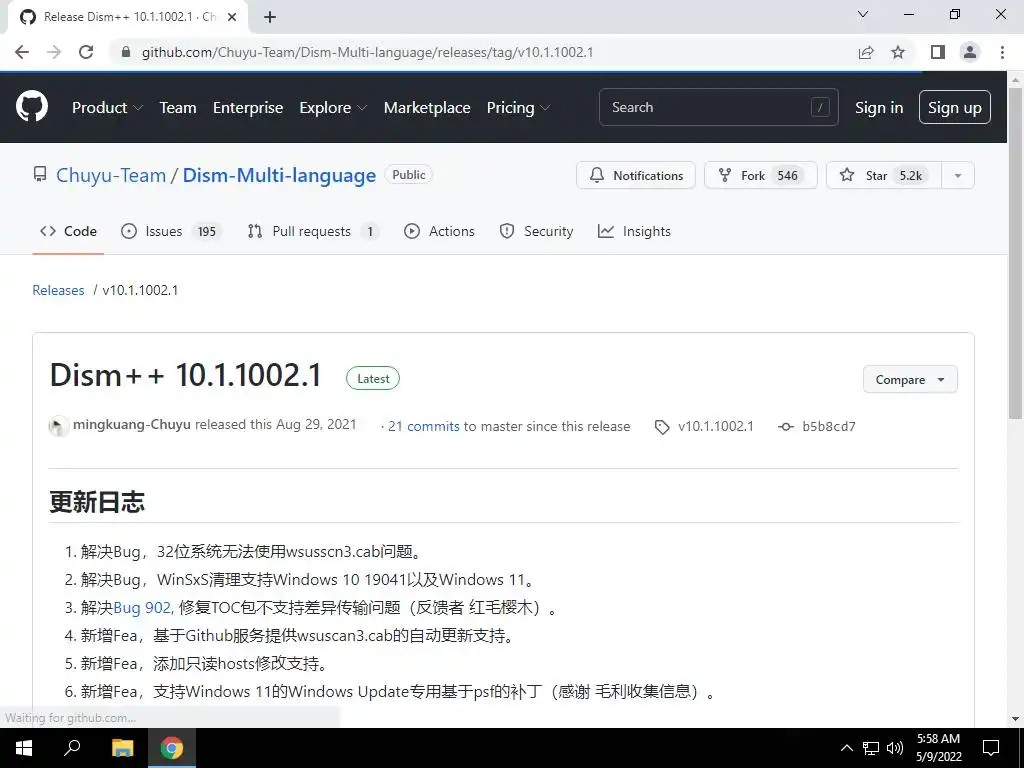Open the volume tray icon

coord(895,748)
